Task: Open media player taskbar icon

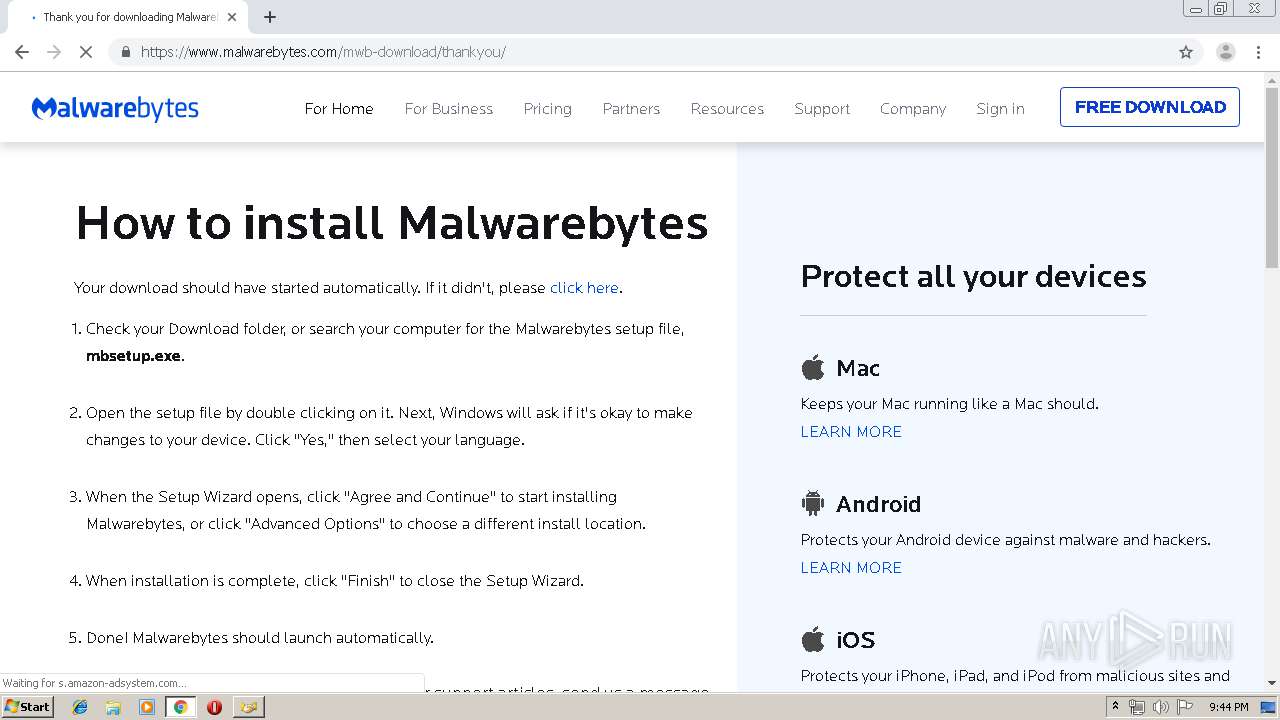Action: (146, 707)
